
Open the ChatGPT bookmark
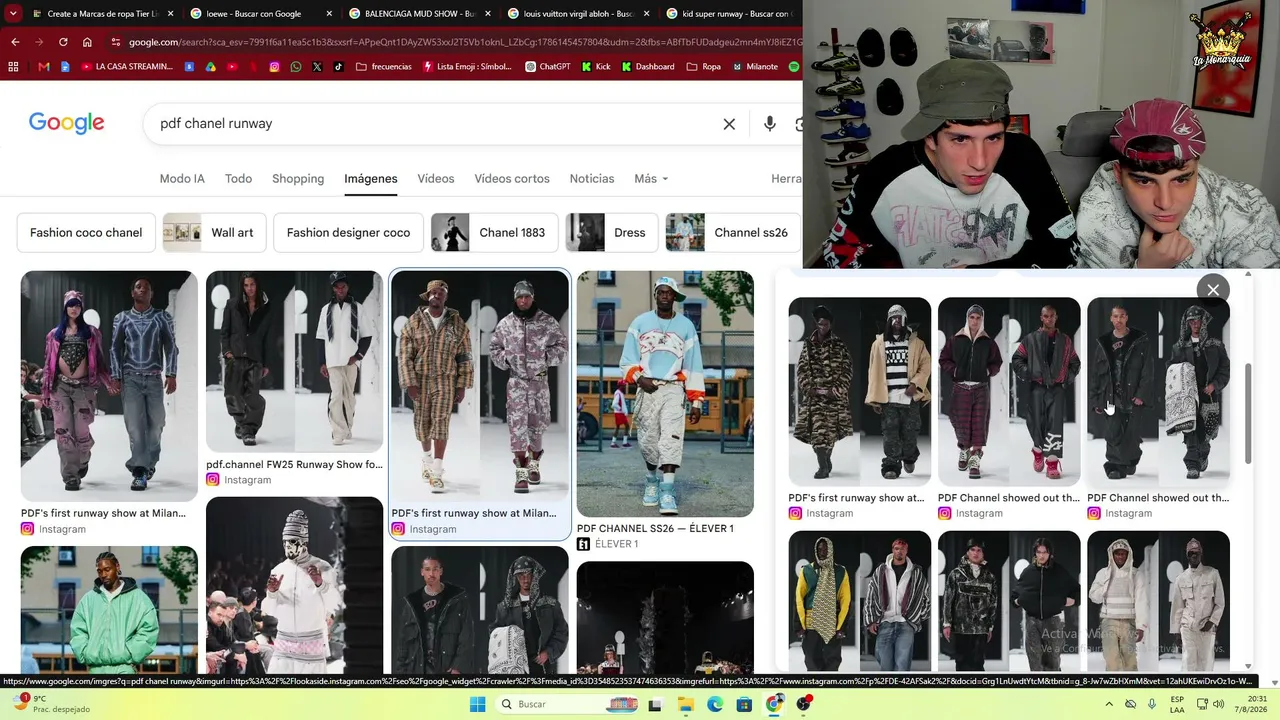click(x=548, y=67)
